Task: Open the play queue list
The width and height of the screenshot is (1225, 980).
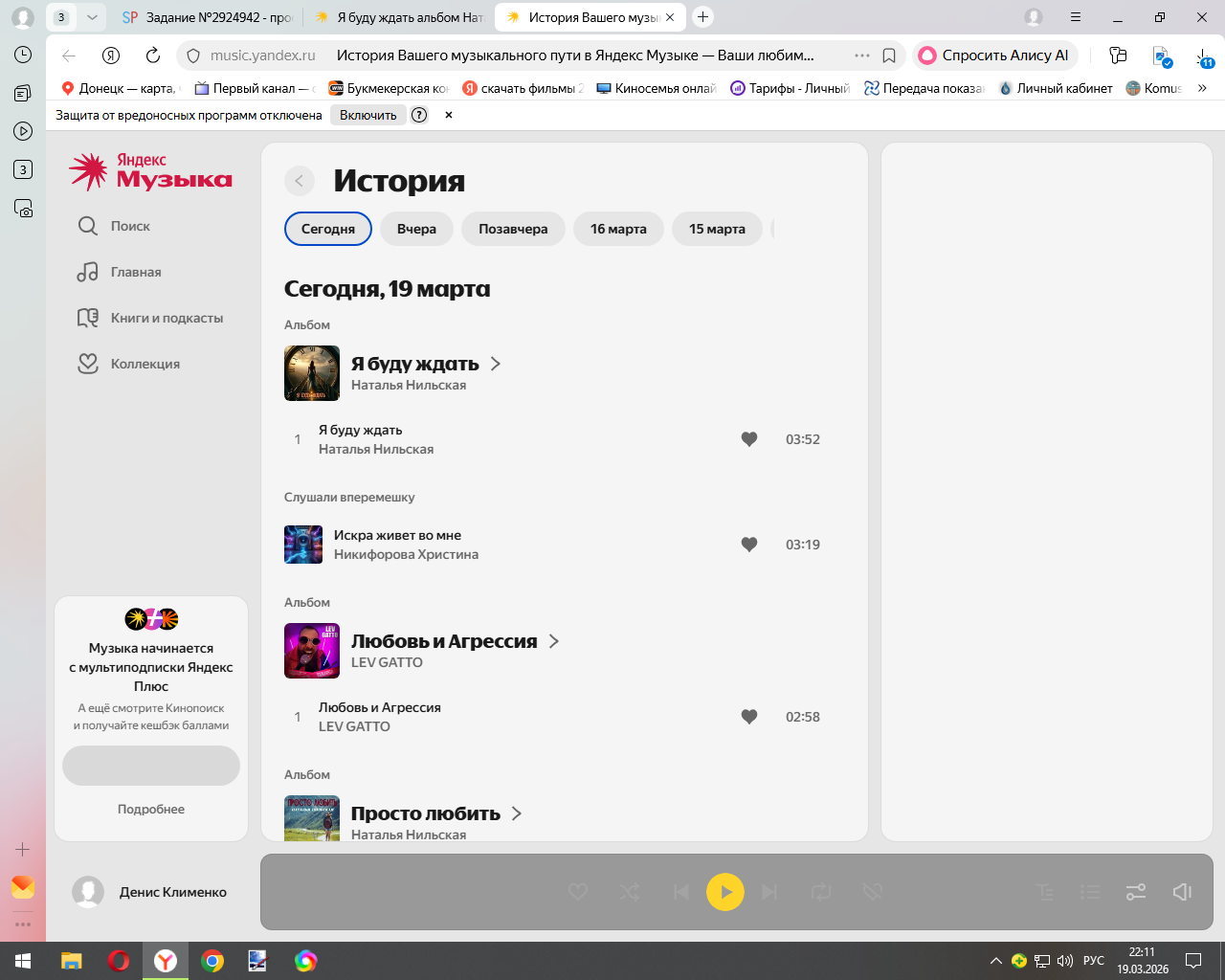Action: tap(1090, 892)
